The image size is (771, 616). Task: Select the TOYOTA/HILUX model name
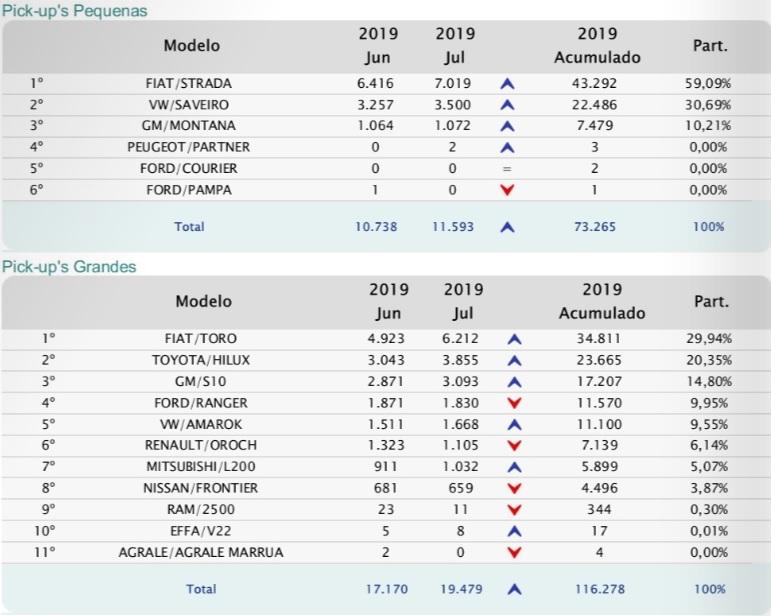(x=201, y=360)
